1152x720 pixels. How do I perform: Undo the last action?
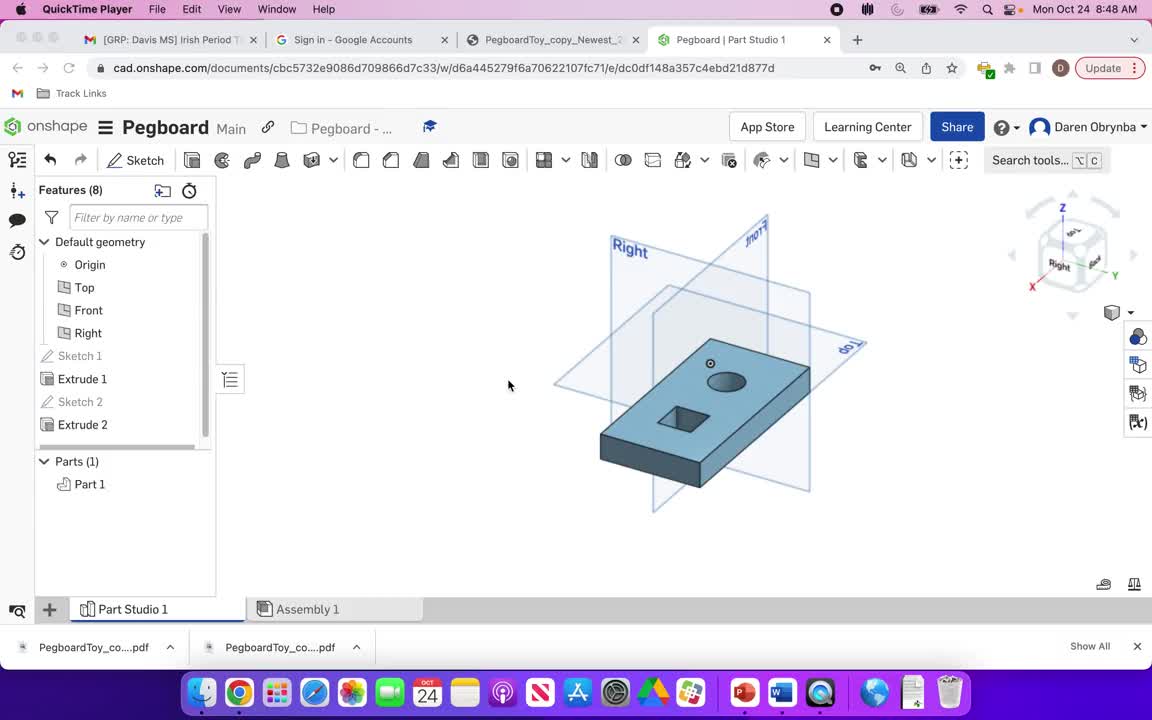pyautogui.click(x=50, y=160)
